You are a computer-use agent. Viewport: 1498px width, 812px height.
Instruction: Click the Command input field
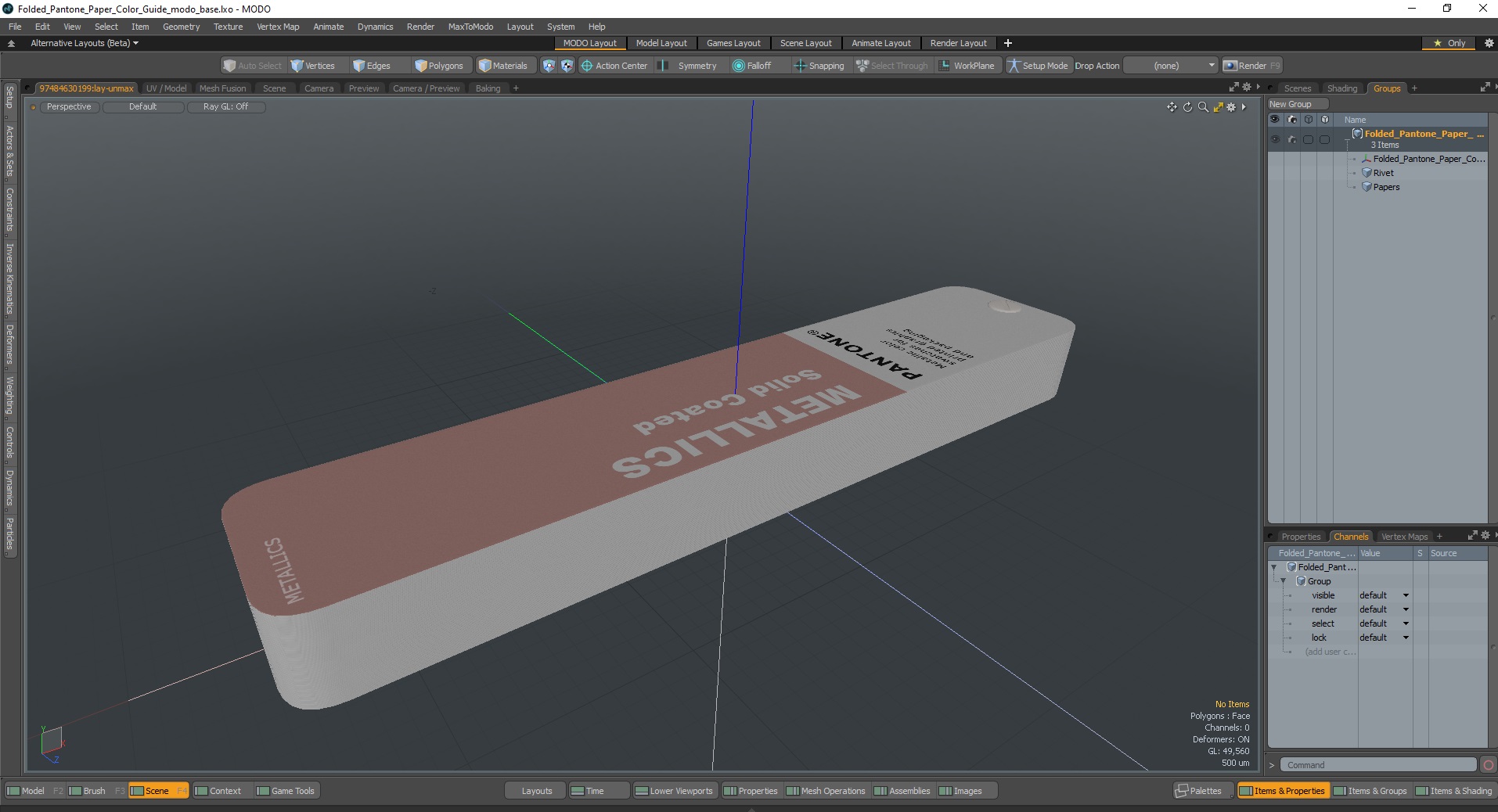click(1378, 765)
